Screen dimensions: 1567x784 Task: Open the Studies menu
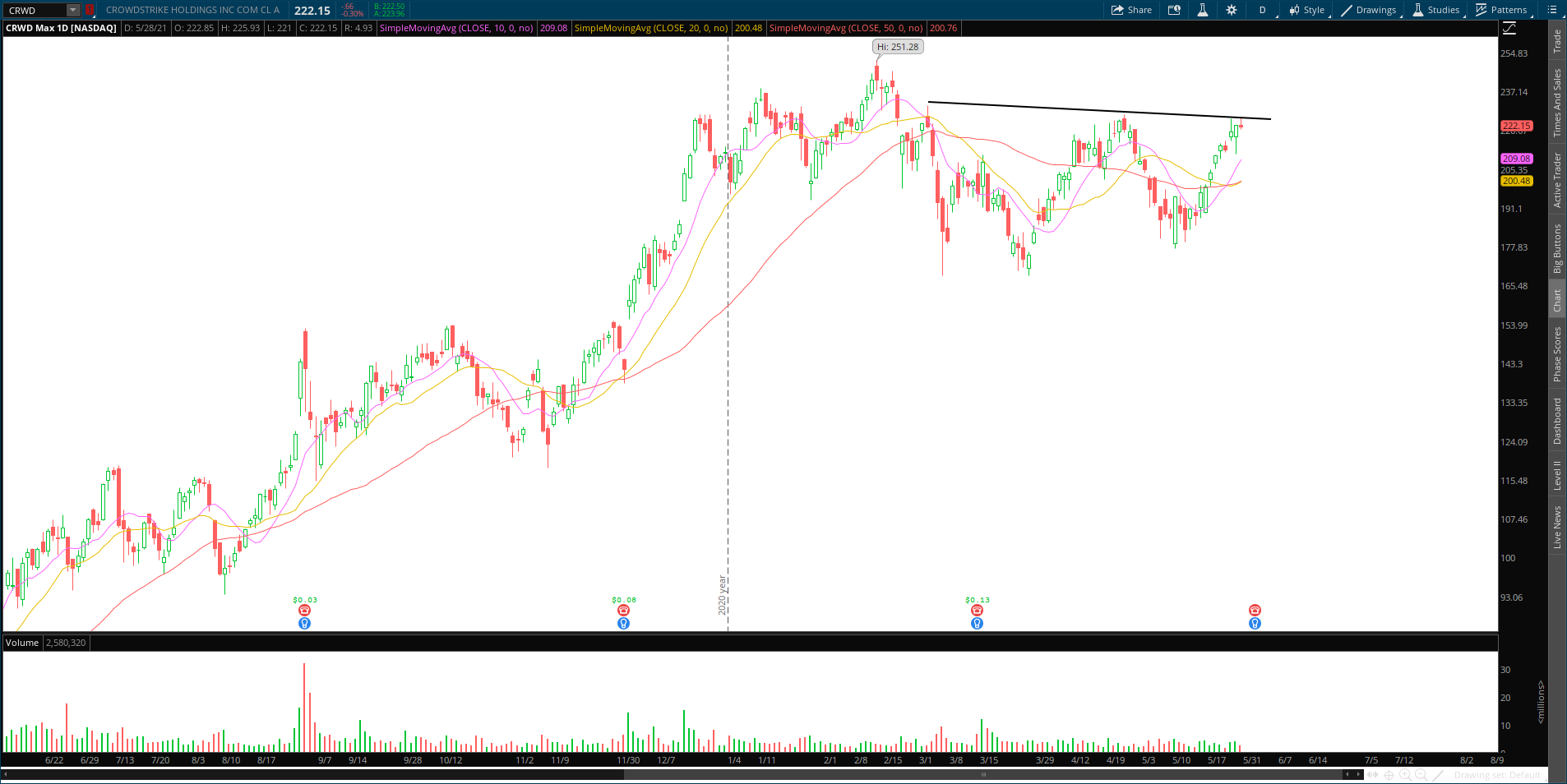point(1436,10)
